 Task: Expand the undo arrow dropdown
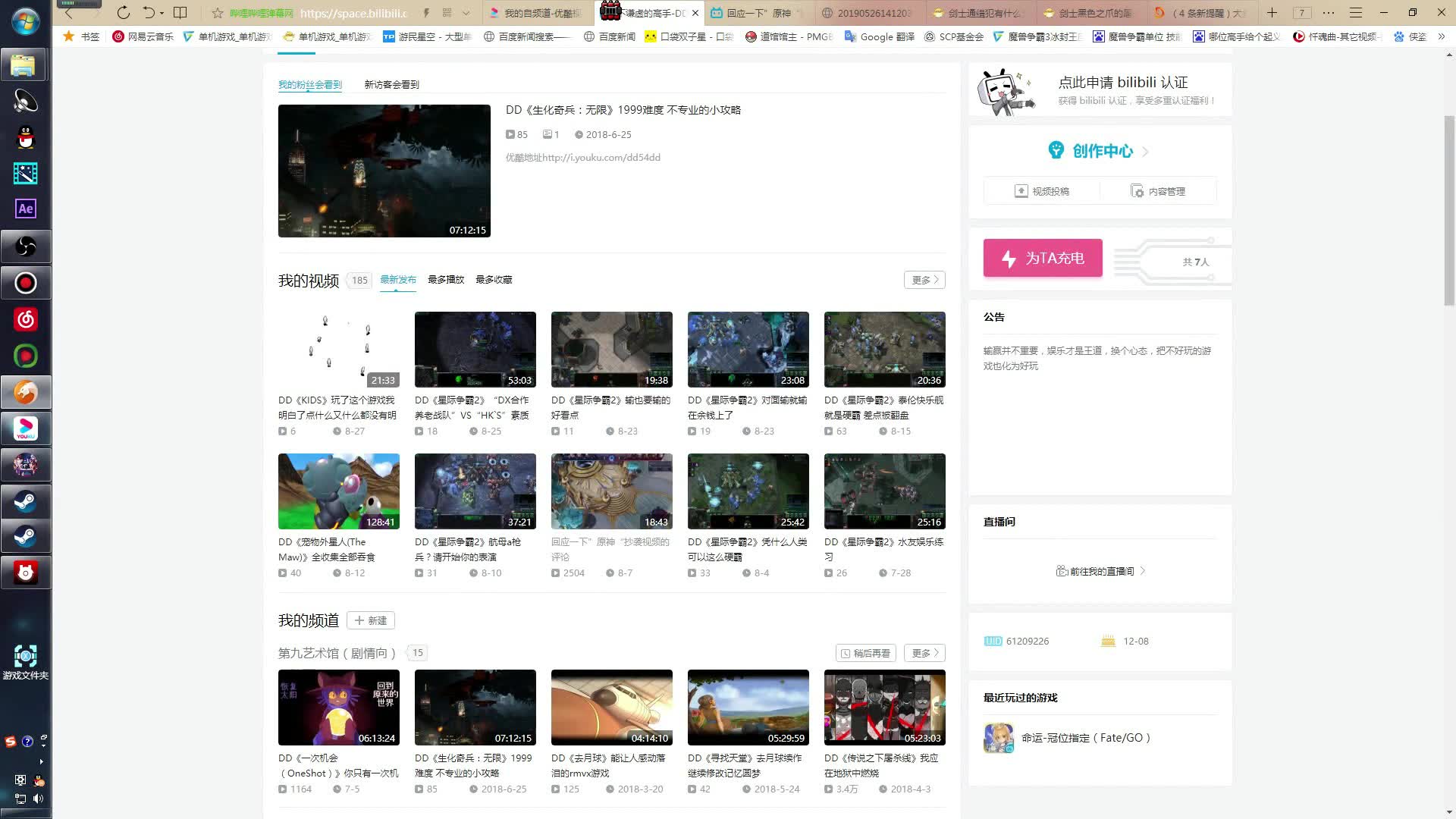click(x=162, y=13)
